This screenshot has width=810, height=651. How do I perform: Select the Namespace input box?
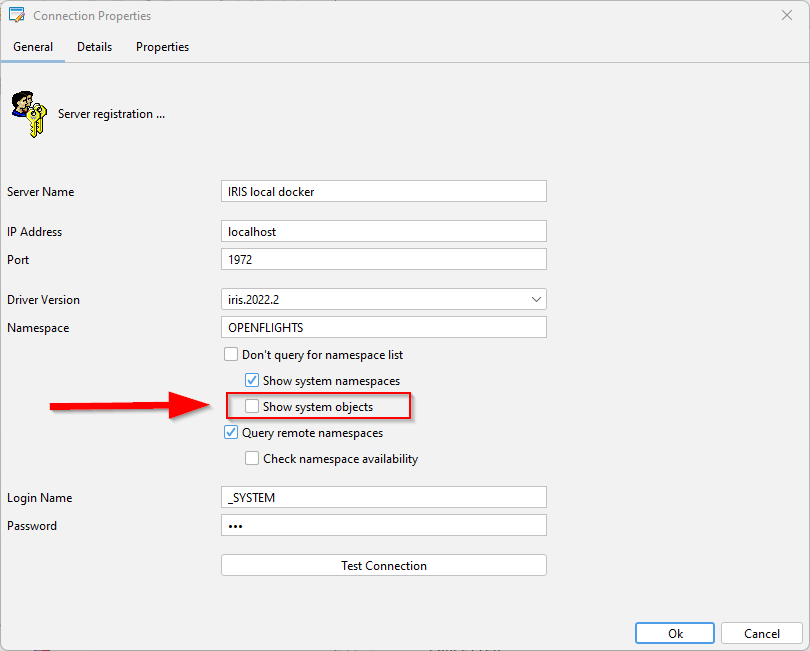point(383,327)
